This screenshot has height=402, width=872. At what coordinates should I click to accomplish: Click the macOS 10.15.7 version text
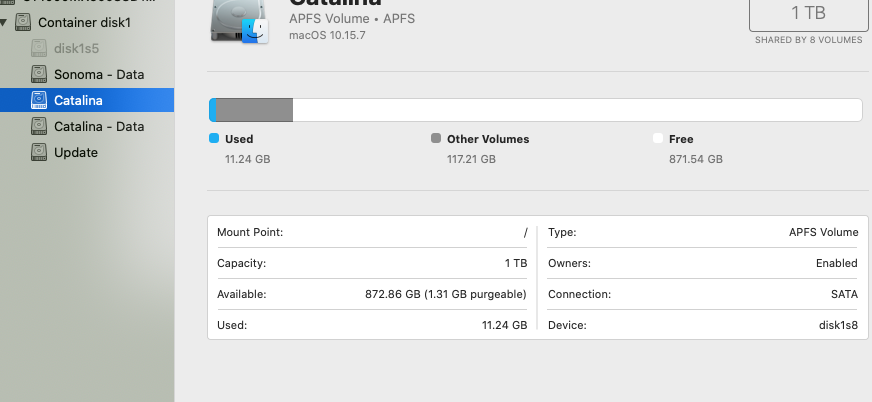pos(327,35)
